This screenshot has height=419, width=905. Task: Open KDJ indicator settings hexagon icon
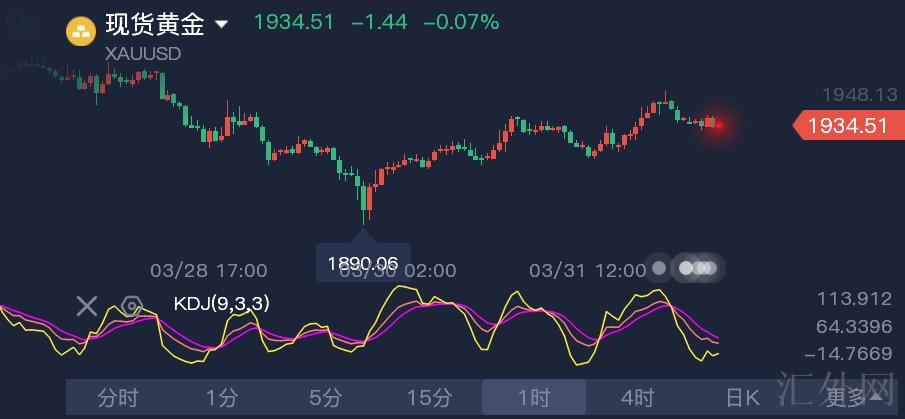131,305
